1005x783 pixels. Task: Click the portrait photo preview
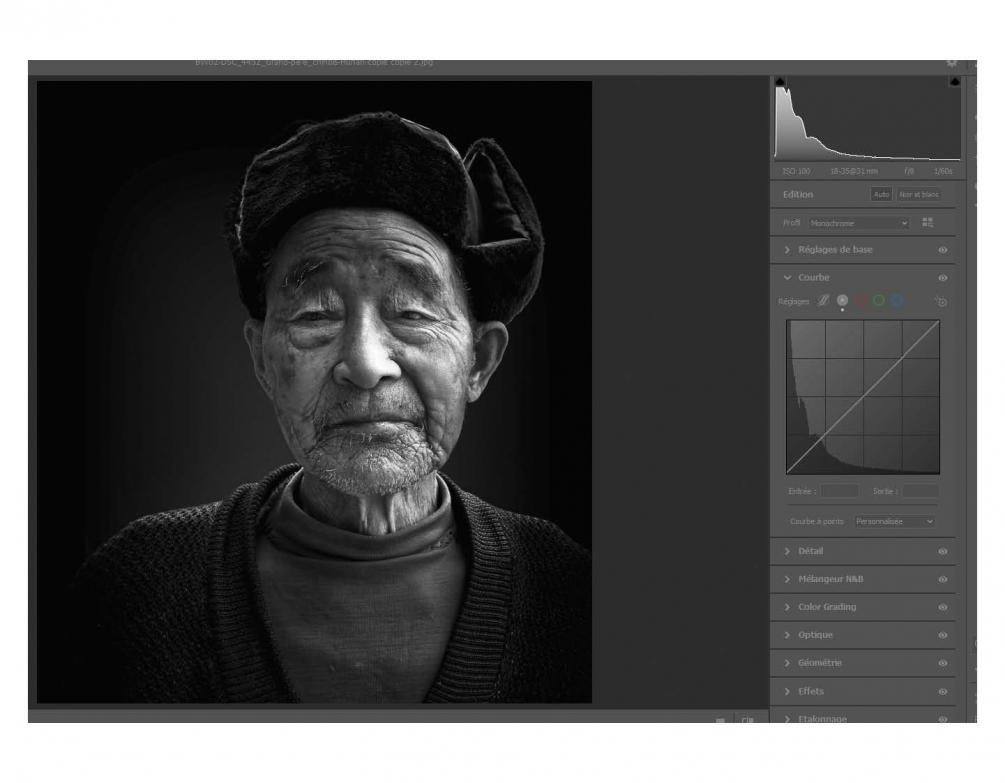coord(314,392)
